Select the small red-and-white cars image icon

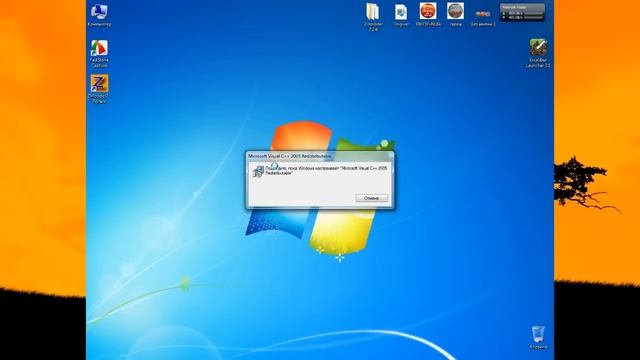click(x=483, y=18)
